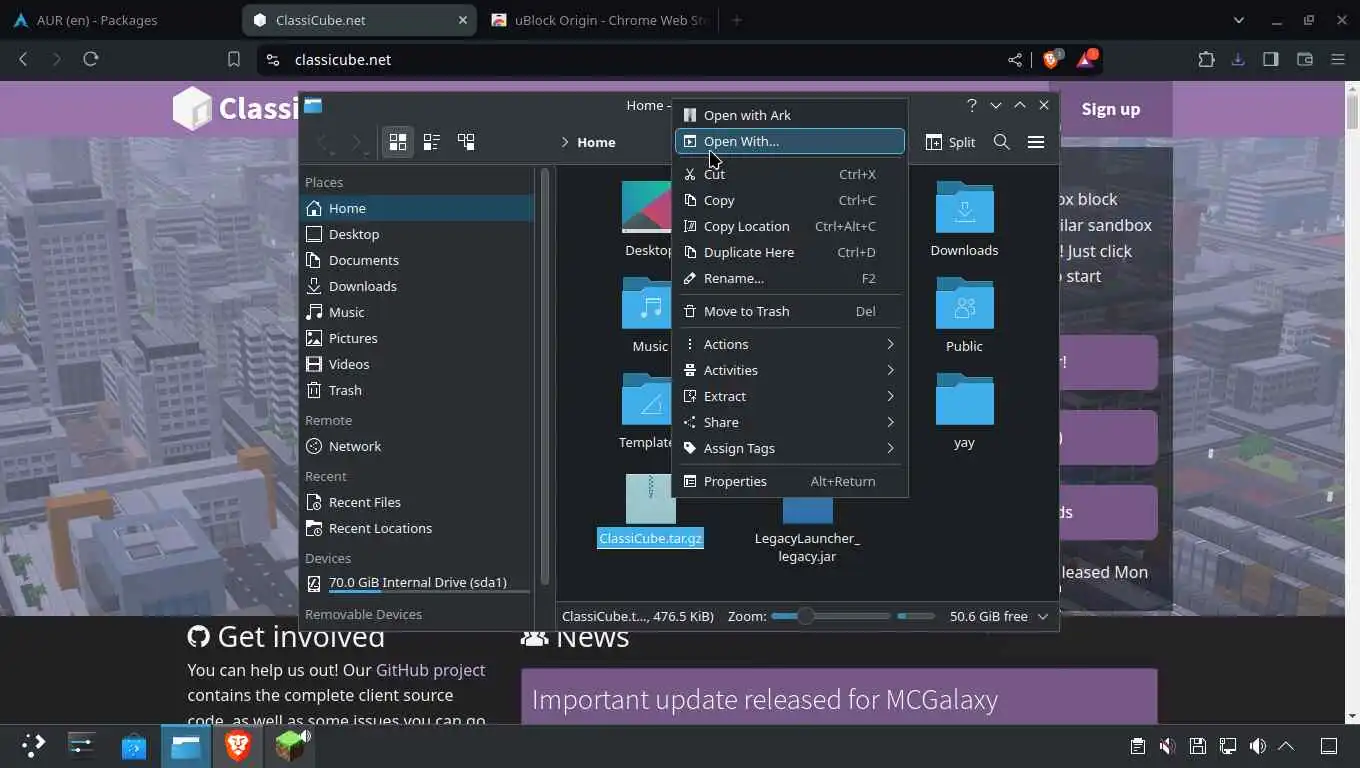The image size is (1360, 768).
Task: Open the browser Downloads icon
Action: 1238,59
